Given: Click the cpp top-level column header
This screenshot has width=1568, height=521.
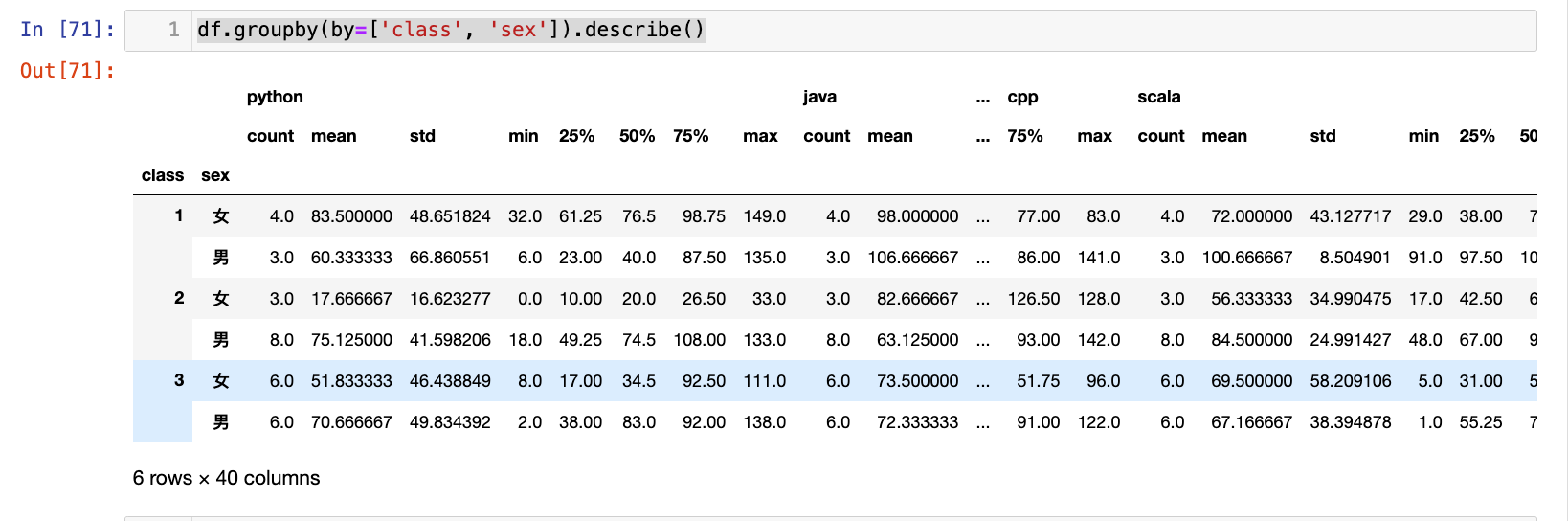Looking at the screenshot, I should point(1022,97).
